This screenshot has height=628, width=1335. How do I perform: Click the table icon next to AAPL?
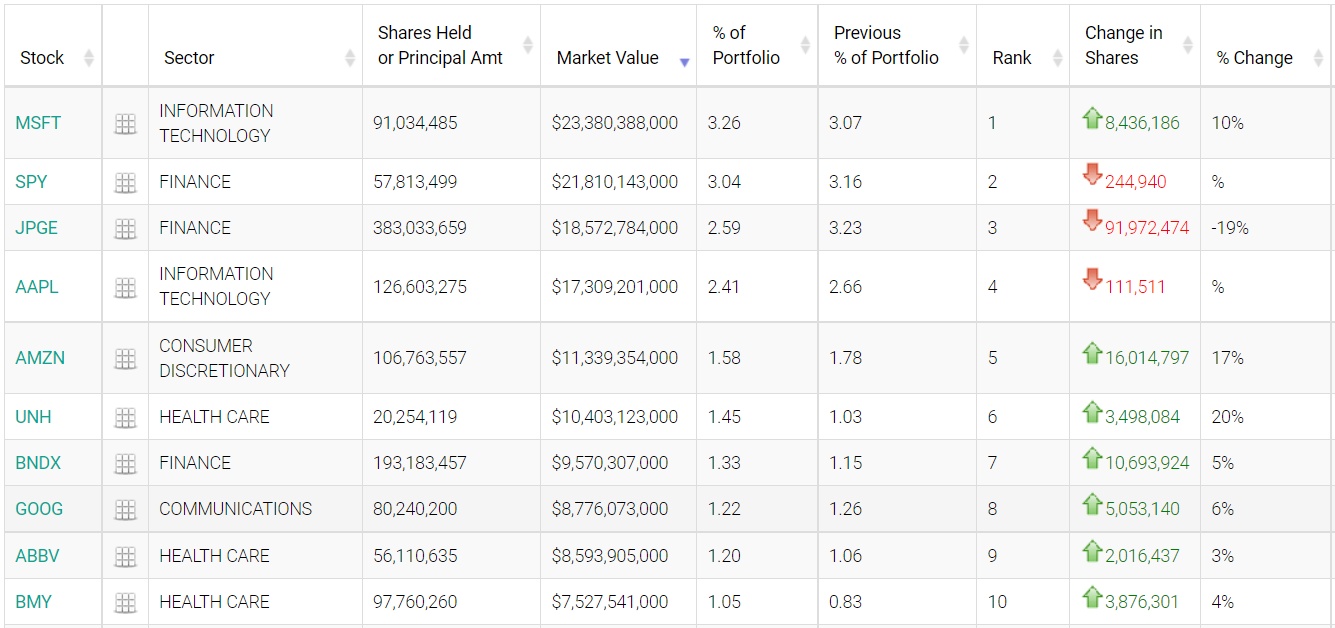pos(125,288)
